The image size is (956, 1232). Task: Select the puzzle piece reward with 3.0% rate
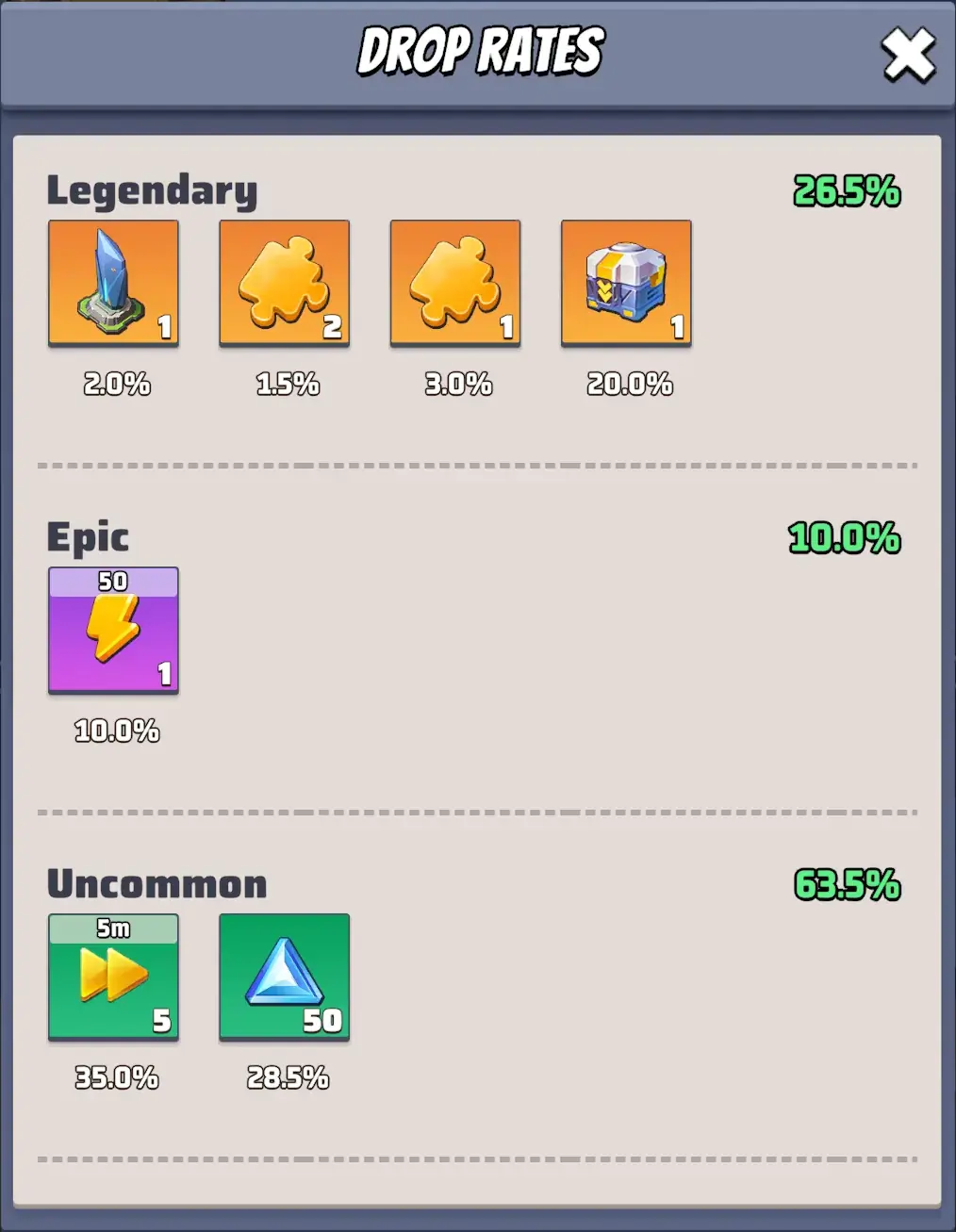tap(455, 284)
